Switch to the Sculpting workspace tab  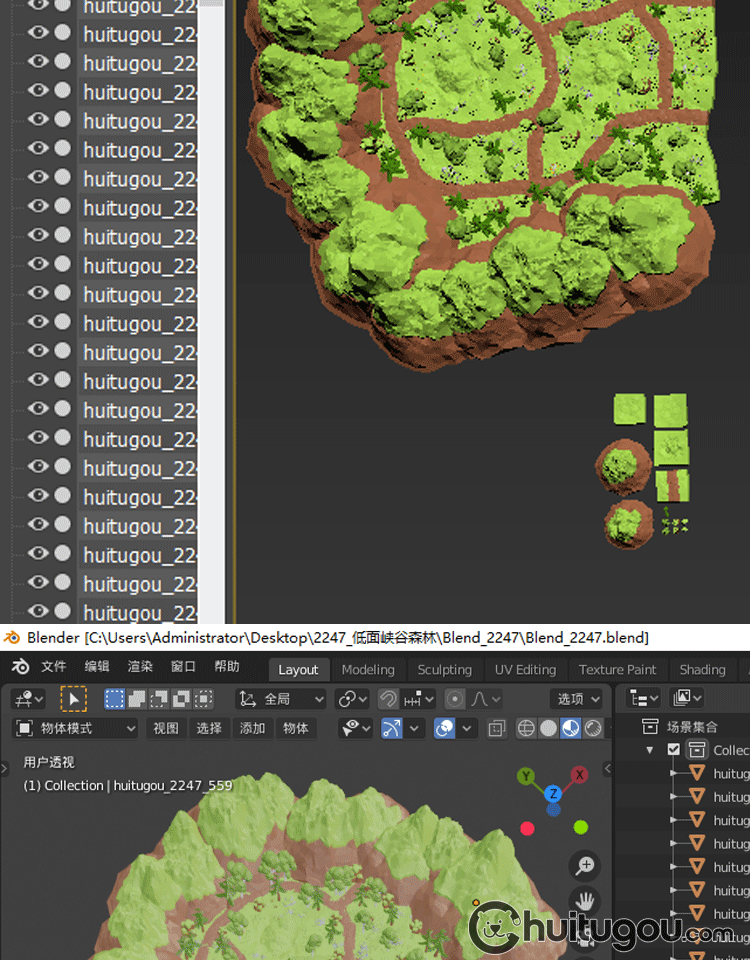pos(444,669)
